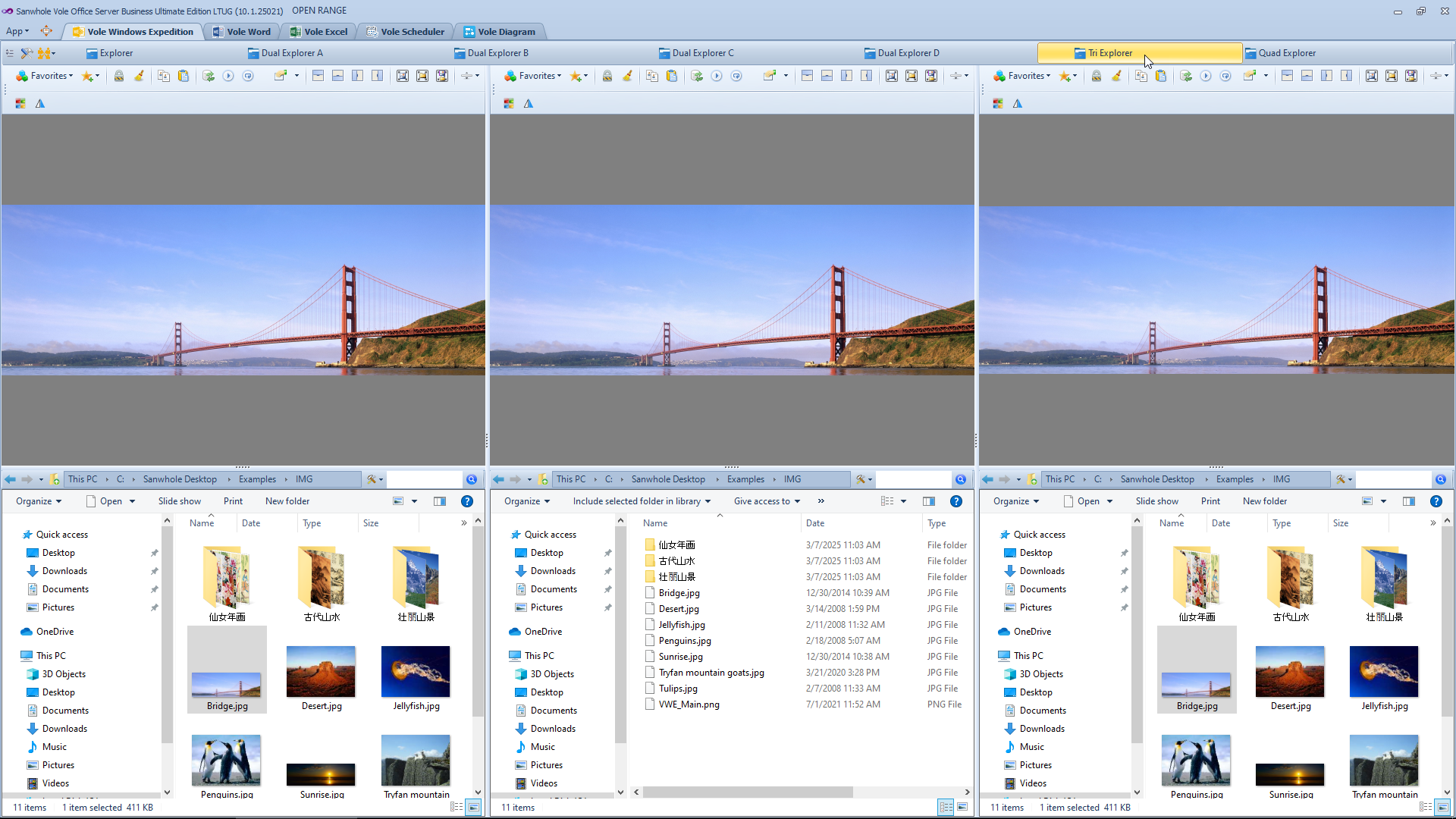1456x819 pixels.
Task: Switch to Vole Excel tab
Action: (319, 32)
